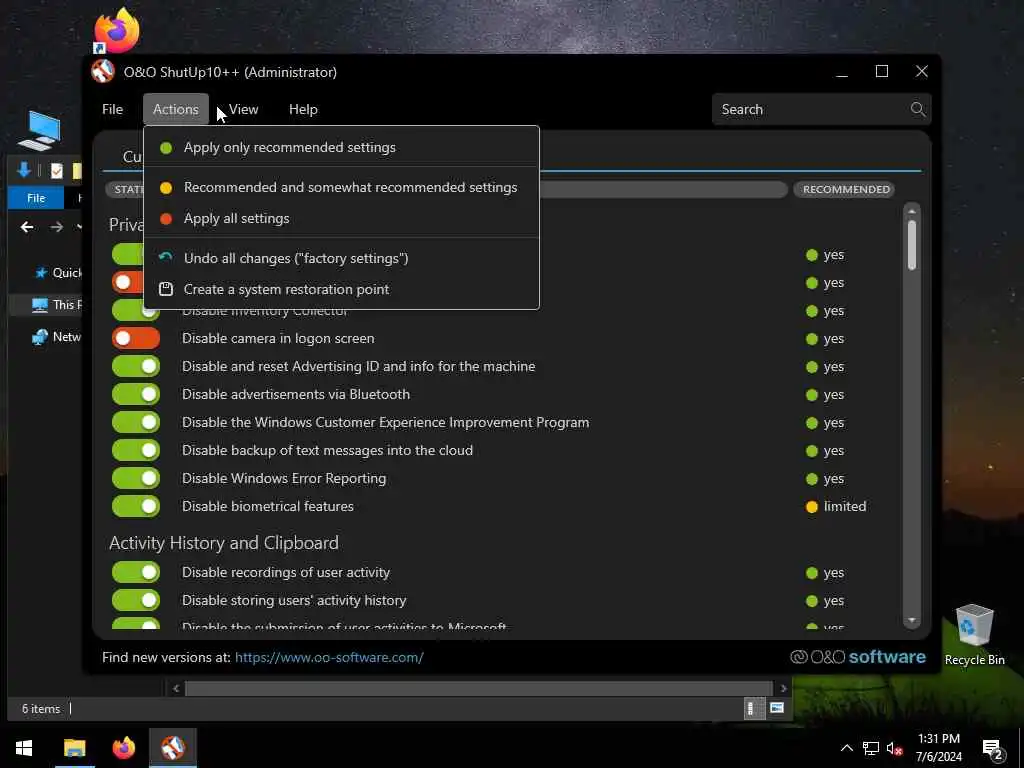Click green icon for Apply only recommended
The width and height of the screenshot is (1024, 768).
[166, 148]
